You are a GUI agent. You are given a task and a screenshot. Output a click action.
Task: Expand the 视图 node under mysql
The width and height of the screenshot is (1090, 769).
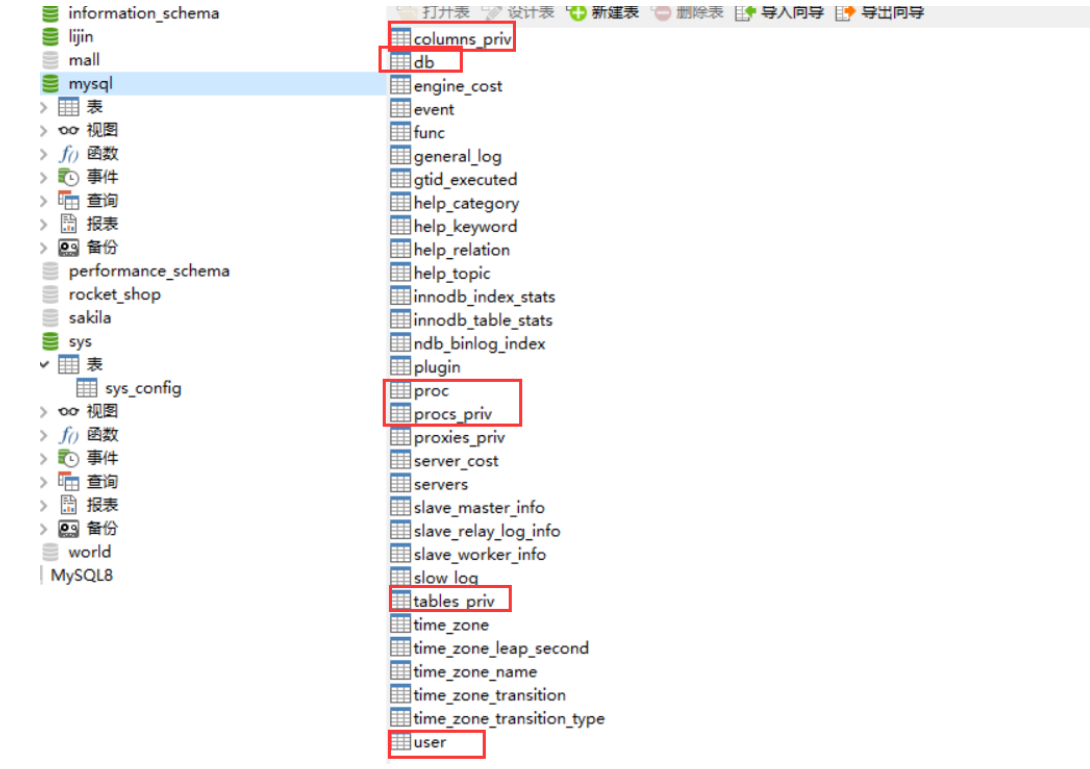44,131
